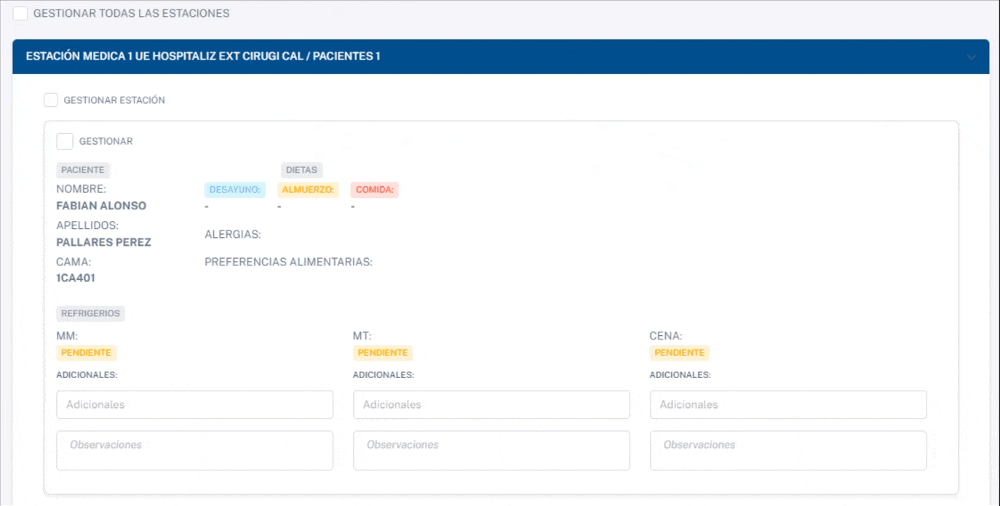The height and width of the screenshot is (506, 1000).
Task: Click the Pendiente status under MT
Action: pos(382,353)
